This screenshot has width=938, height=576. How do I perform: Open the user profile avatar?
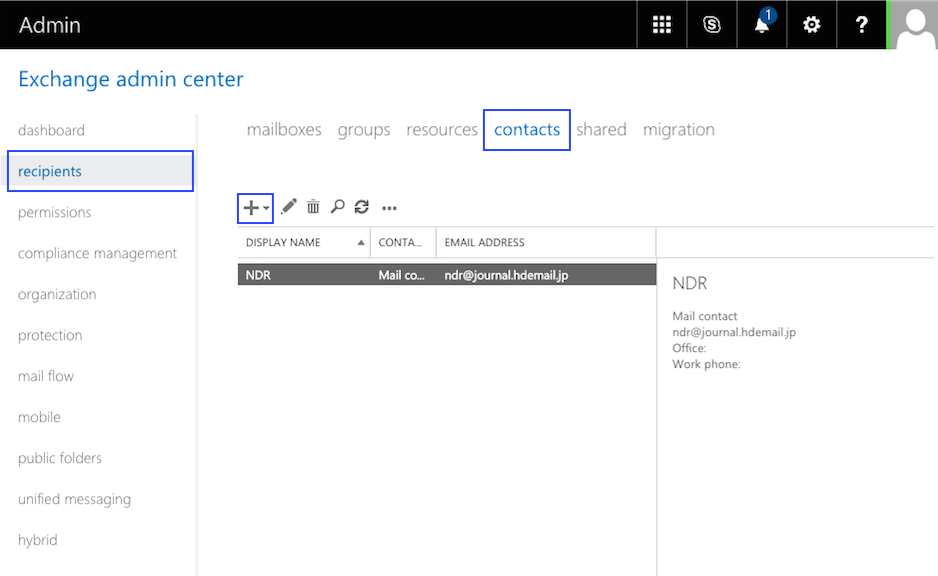pyautogui.click(x=915, y=25)
